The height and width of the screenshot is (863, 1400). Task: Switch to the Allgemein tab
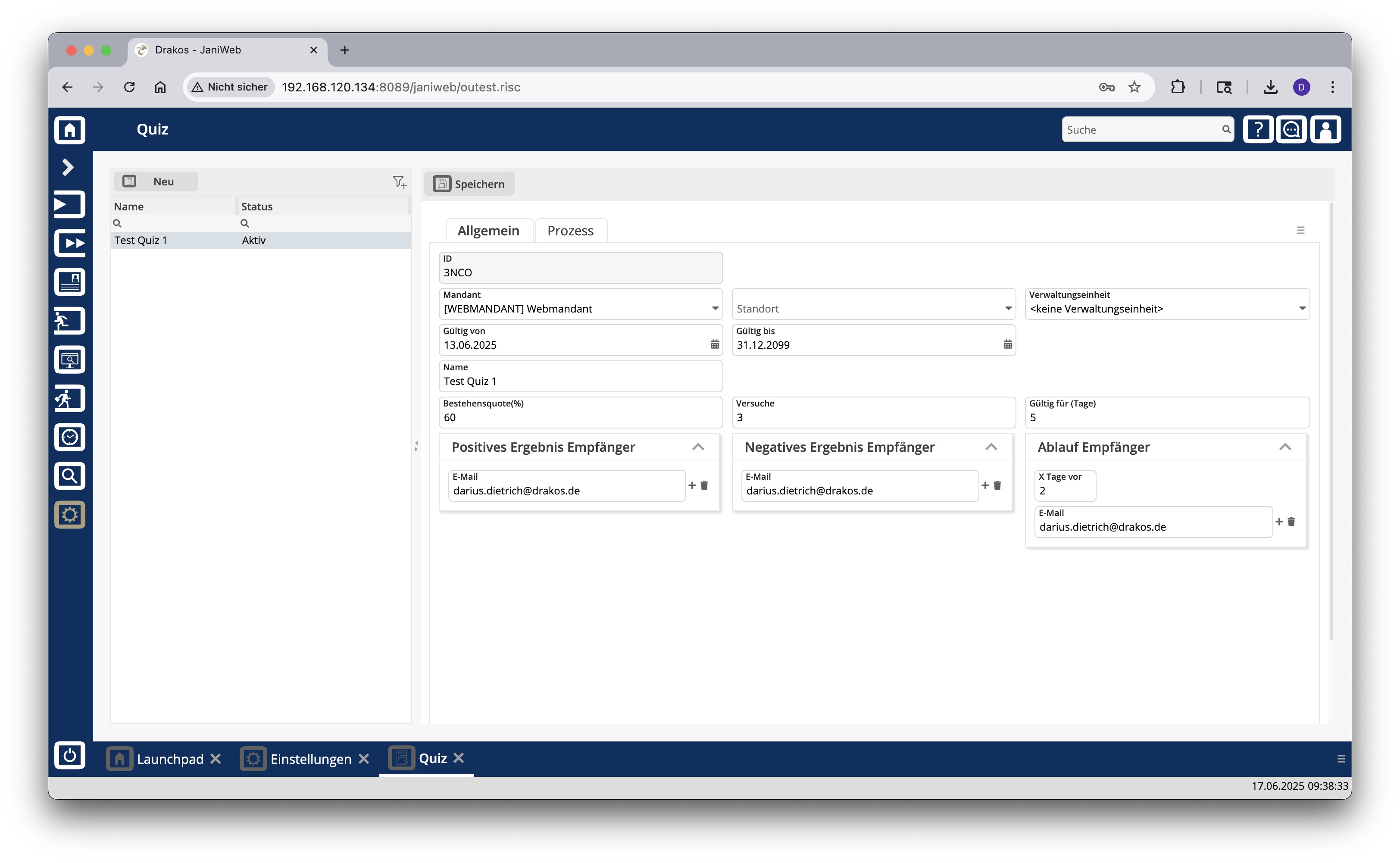pos(488,231)
